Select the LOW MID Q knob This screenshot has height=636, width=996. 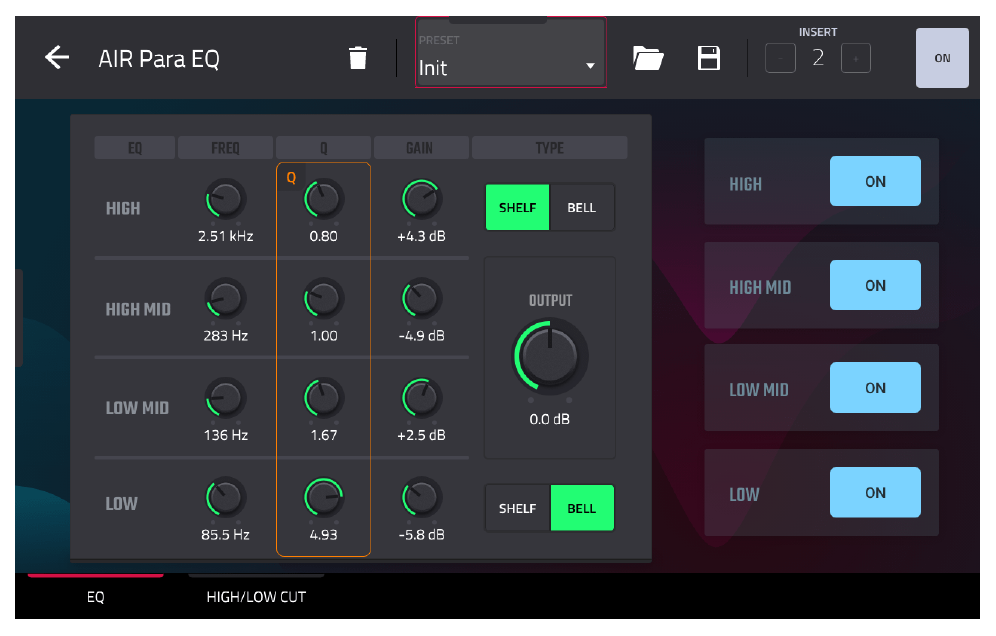click(x=323, y=398)
